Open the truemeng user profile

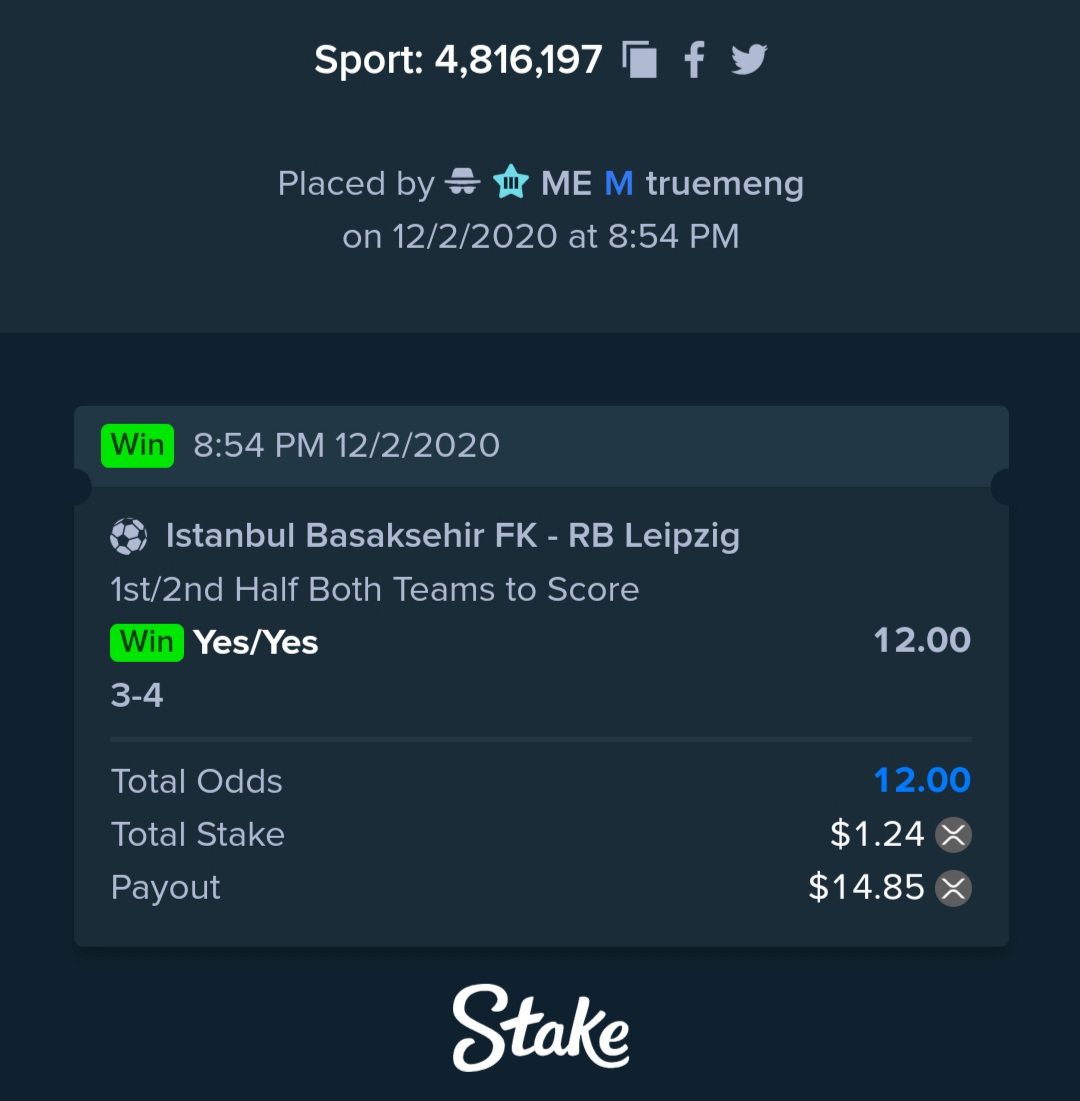click(724, 184)
